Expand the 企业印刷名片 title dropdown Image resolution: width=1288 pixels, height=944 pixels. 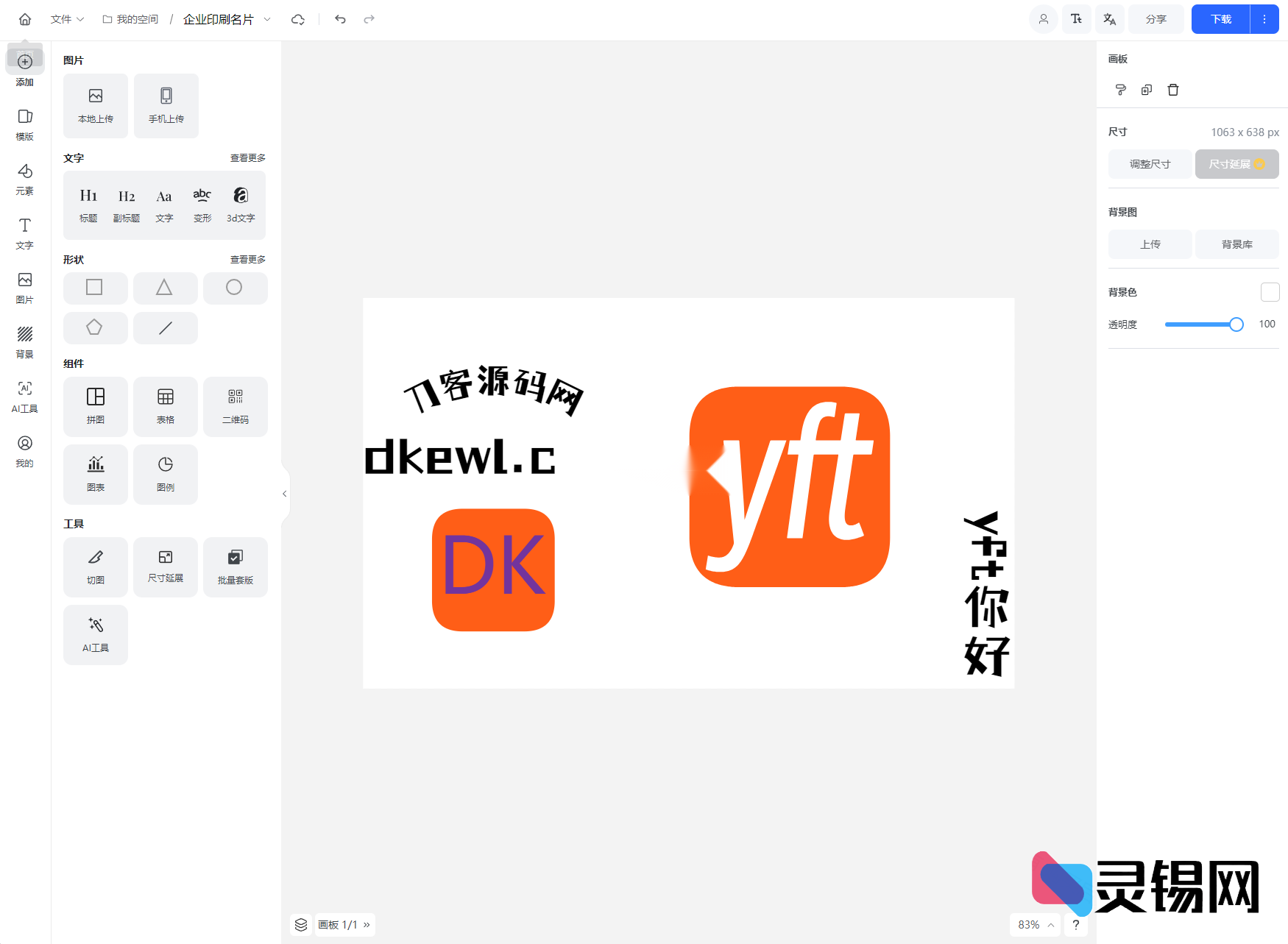coord(267,19)
